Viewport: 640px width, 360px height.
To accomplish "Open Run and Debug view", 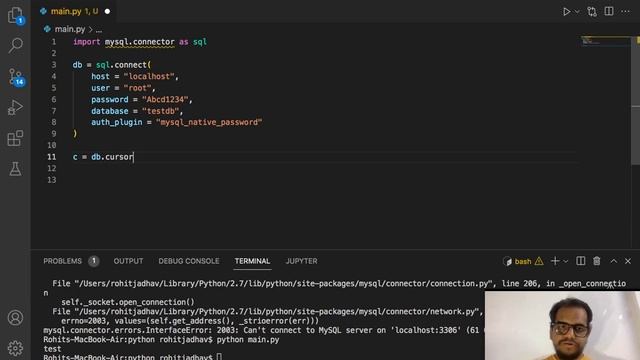I will point(16,107).
